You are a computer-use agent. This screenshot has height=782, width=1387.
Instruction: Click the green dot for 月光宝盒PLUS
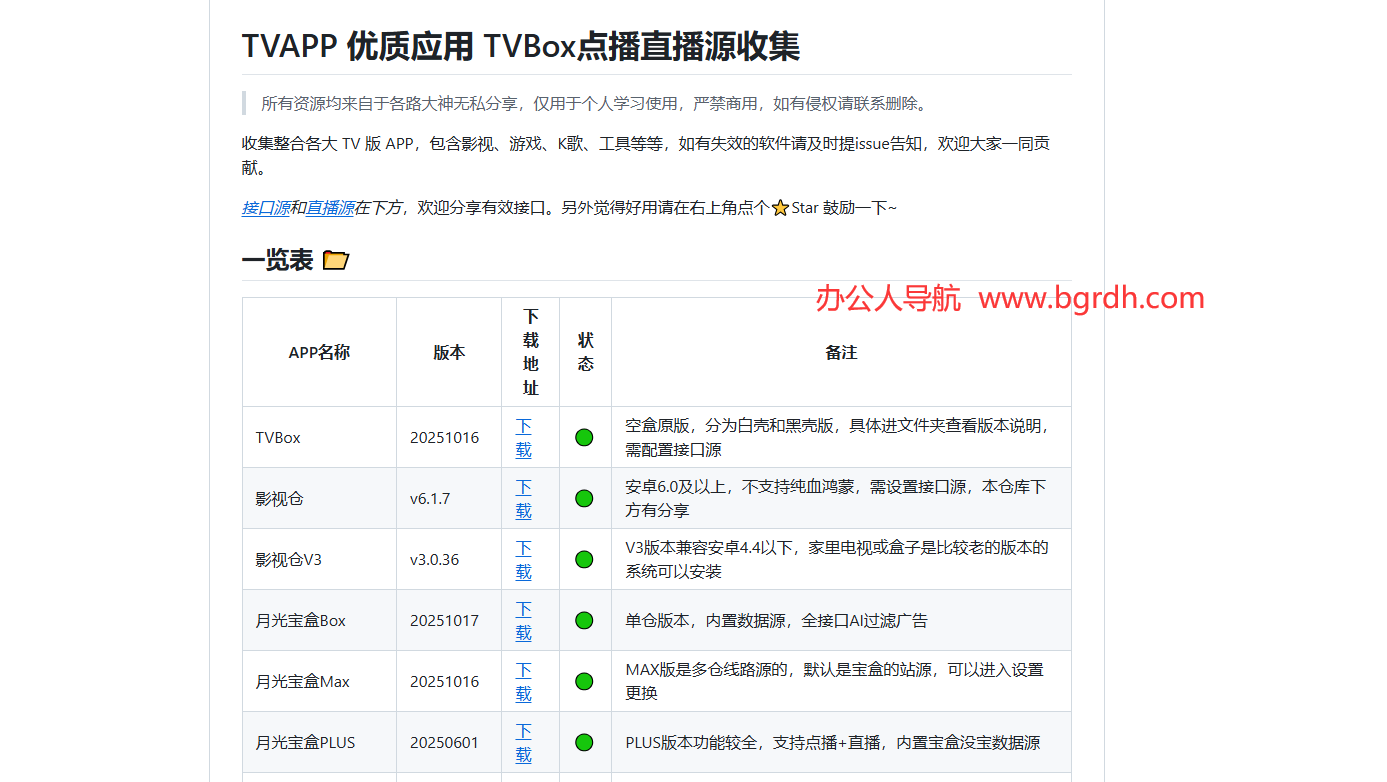[585, 742]
